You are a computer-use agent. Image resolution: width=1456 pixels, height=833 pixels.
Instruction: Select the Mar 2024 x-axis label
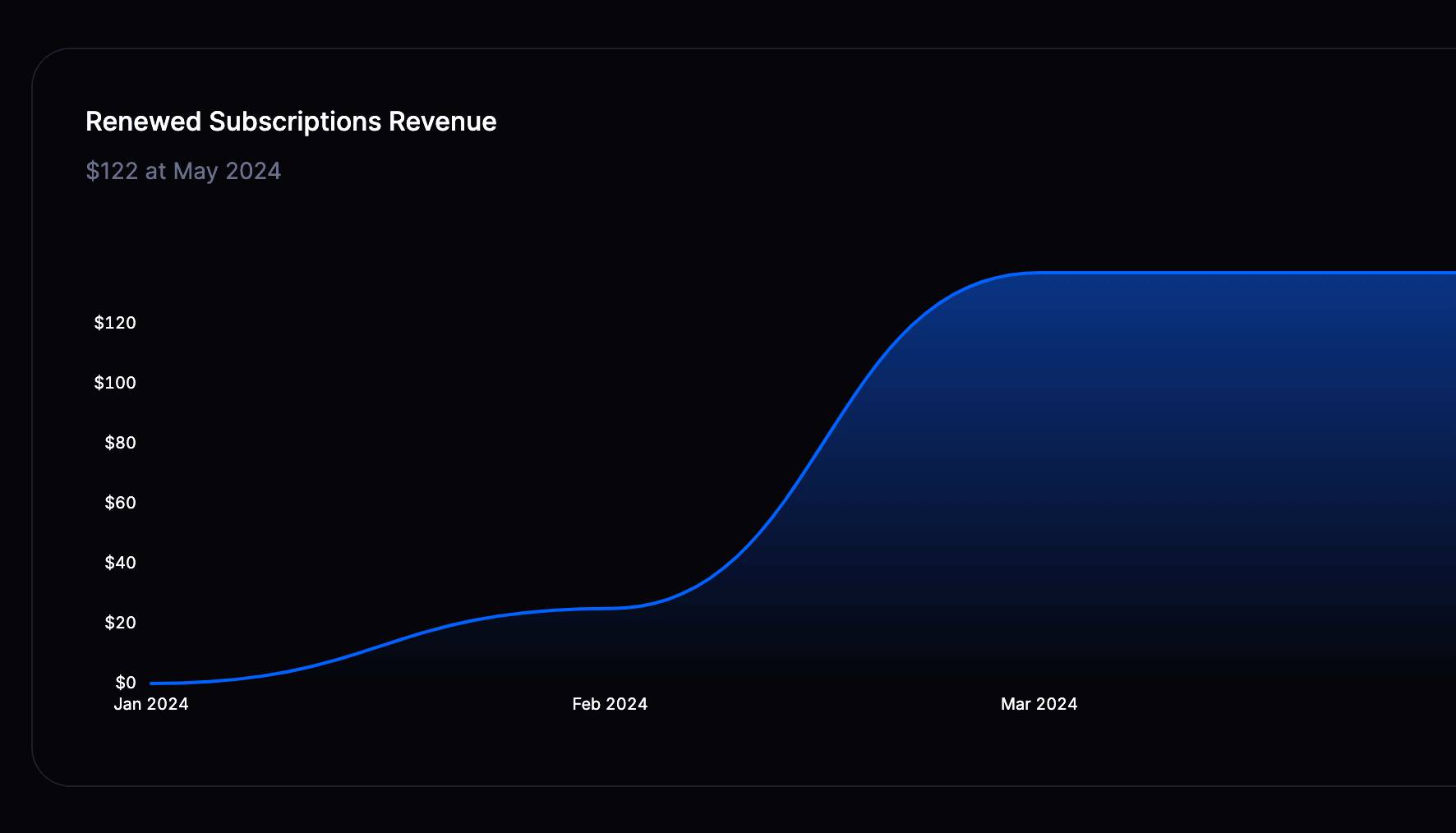1039,704
